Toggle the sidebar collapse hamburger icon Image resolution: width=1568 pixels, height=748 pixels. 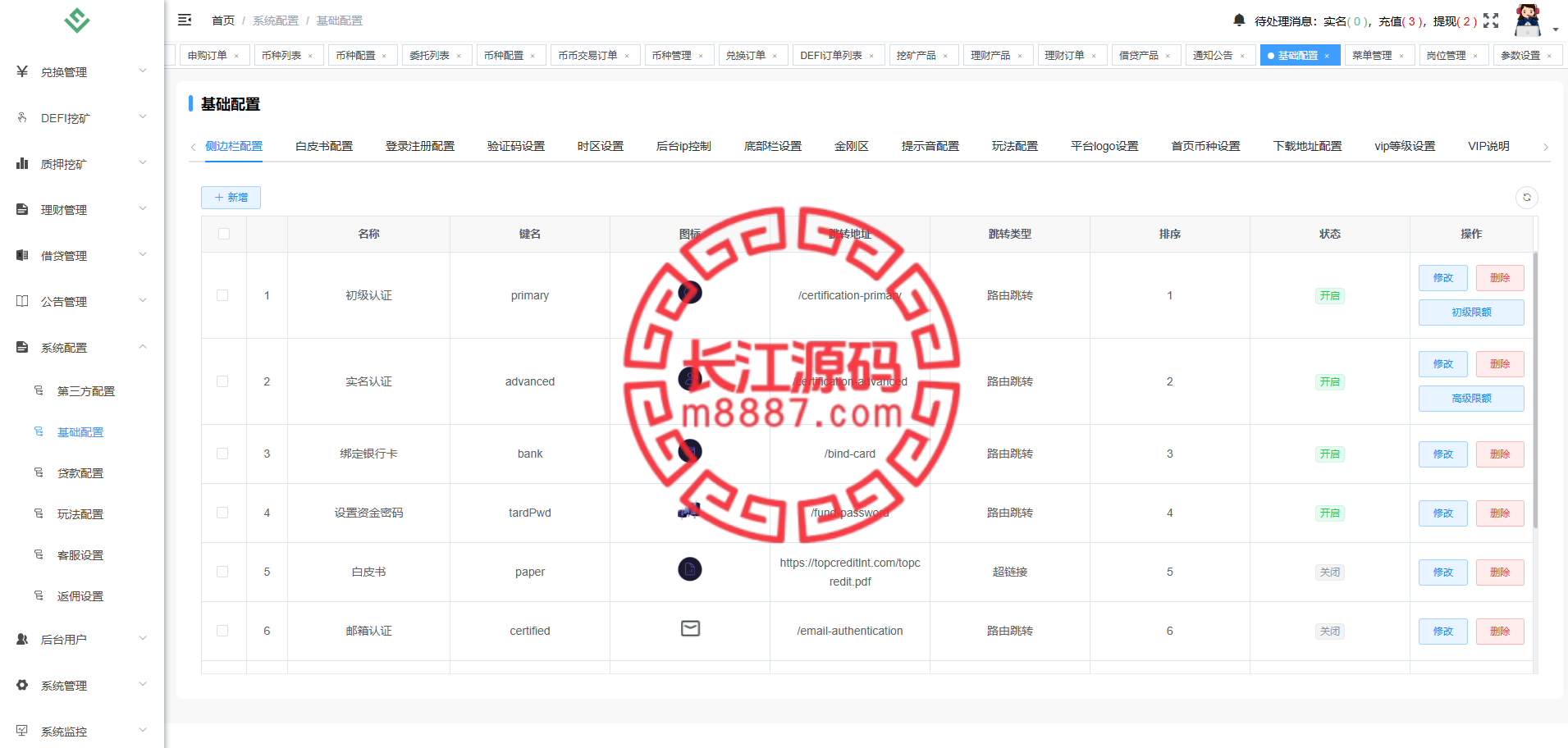(185, 20)
